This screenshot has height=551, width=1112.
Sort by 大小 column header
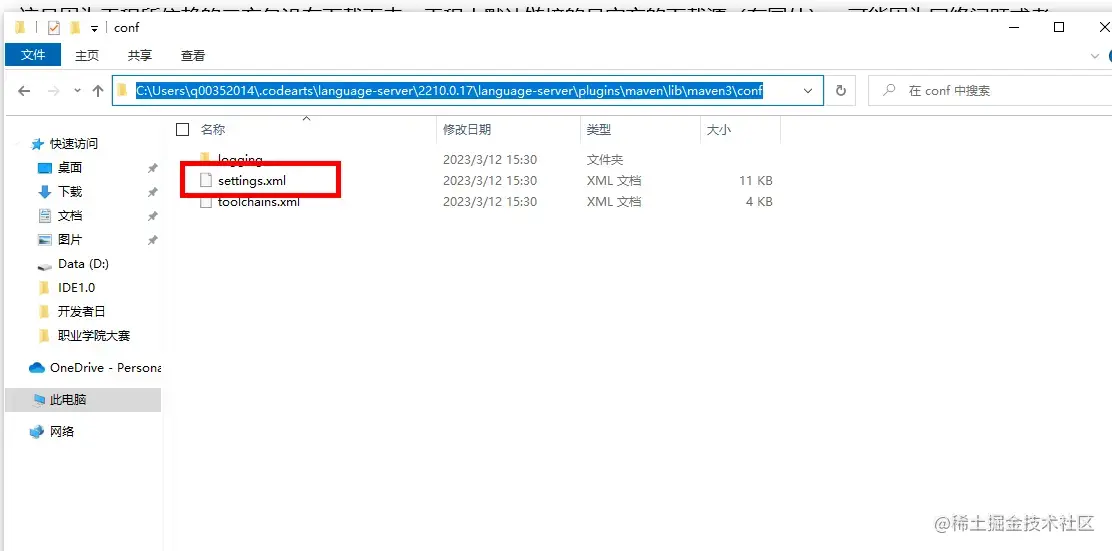pos(718,130)
